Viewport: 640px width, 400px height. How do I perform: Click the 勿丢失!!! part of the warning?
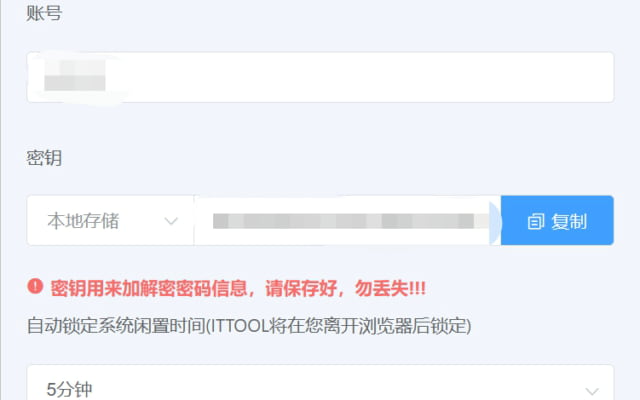390,289
